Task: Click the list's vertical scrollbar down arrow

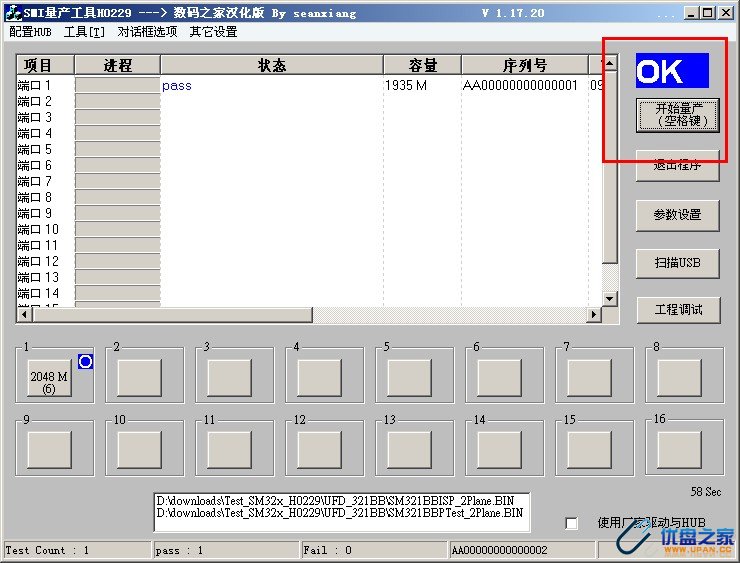Action: point(609,299)
